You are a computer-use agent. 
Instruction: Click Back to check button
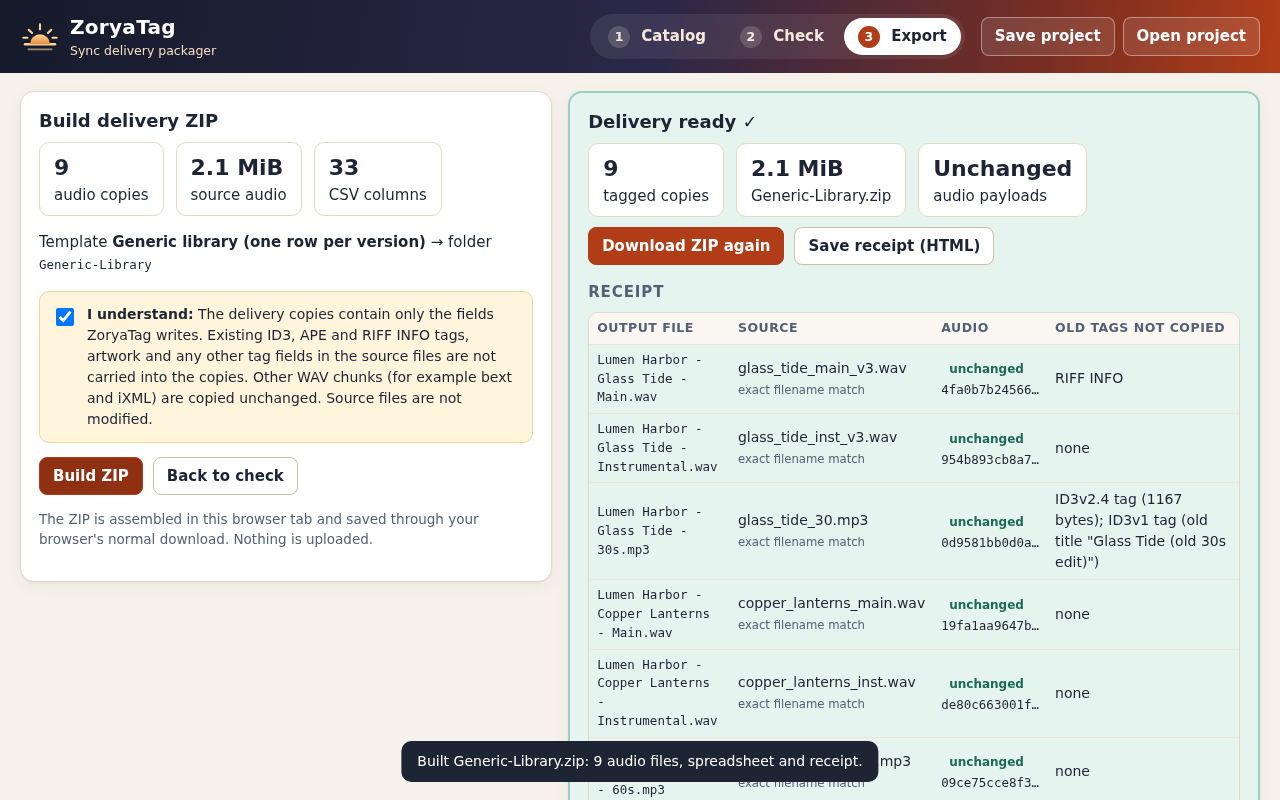pos(225,476)
